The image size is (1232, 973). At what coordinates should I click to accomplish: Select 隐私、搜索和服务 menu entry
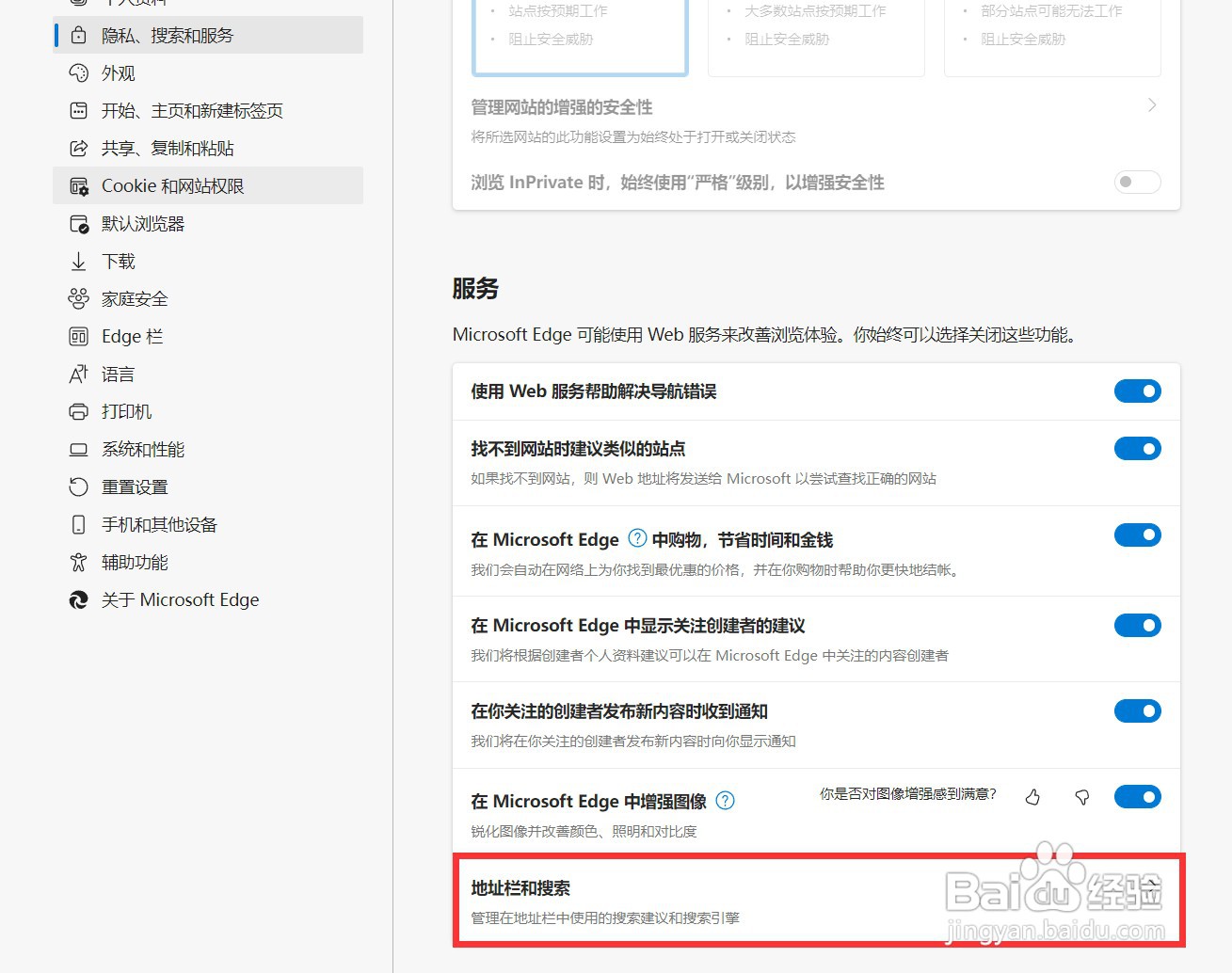click(x=169, y=35)
